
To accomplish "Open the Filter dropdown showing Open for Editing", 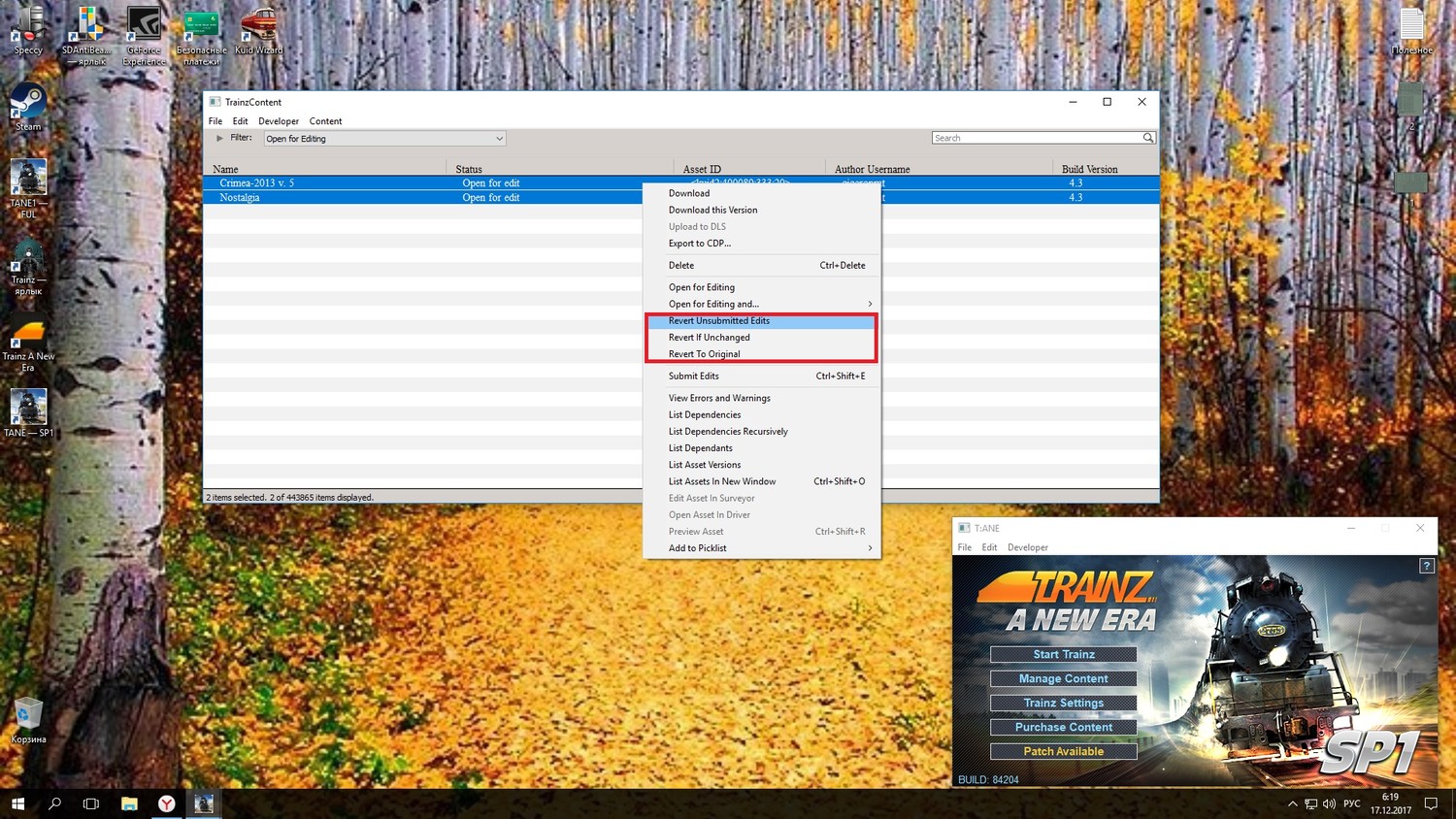I will tap(385, 139).
